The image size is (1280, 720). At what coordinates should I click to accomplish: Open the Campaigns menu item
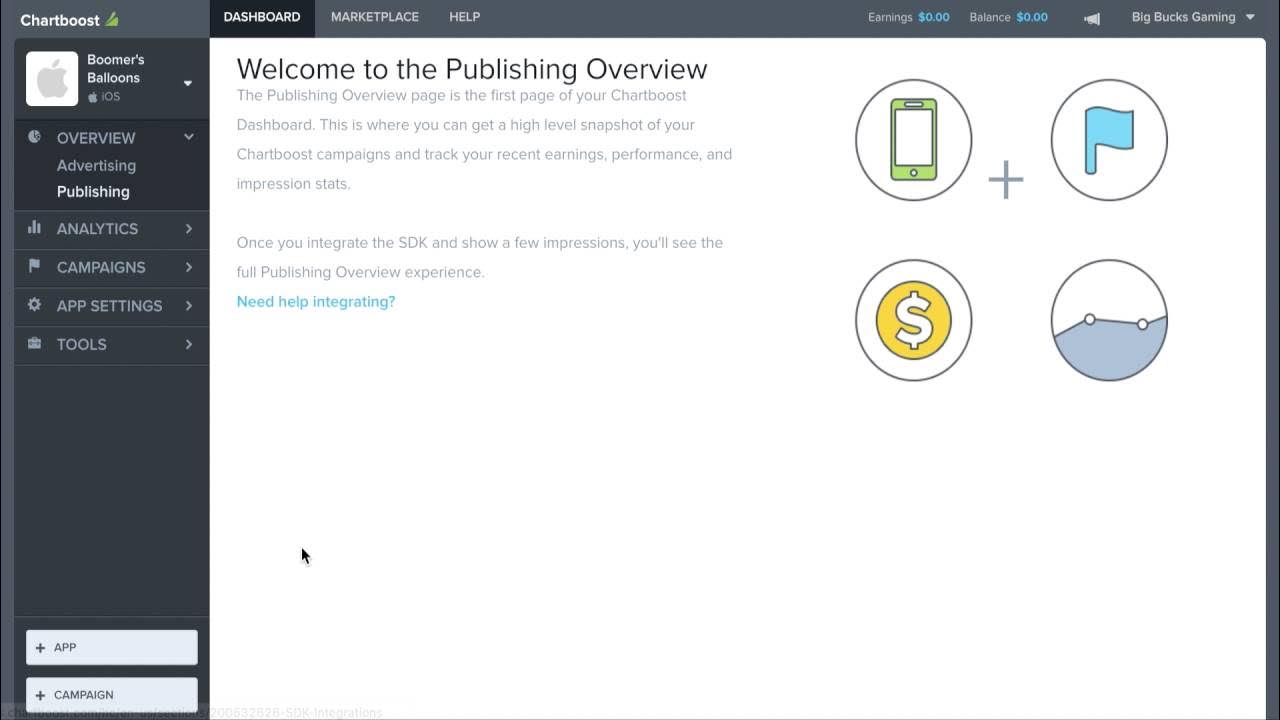click(x=111, y=267)
